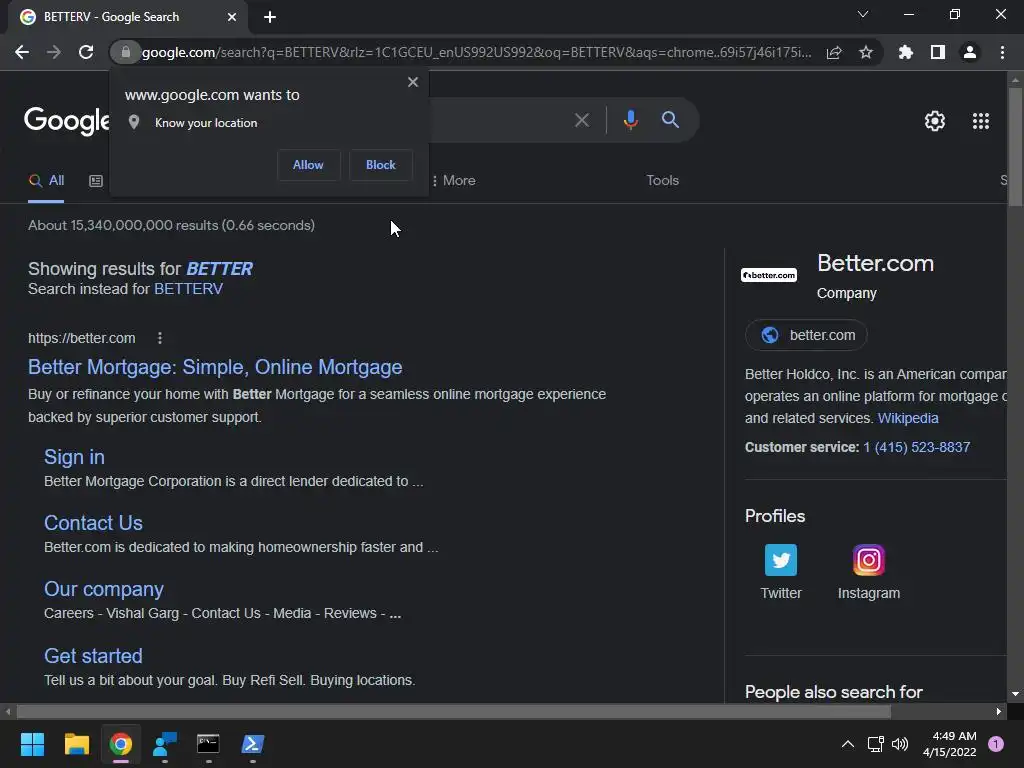Click customer service number 1 (415) 523-8837
The height and width of the screenshot is (768, 1024).
[916, 447]
